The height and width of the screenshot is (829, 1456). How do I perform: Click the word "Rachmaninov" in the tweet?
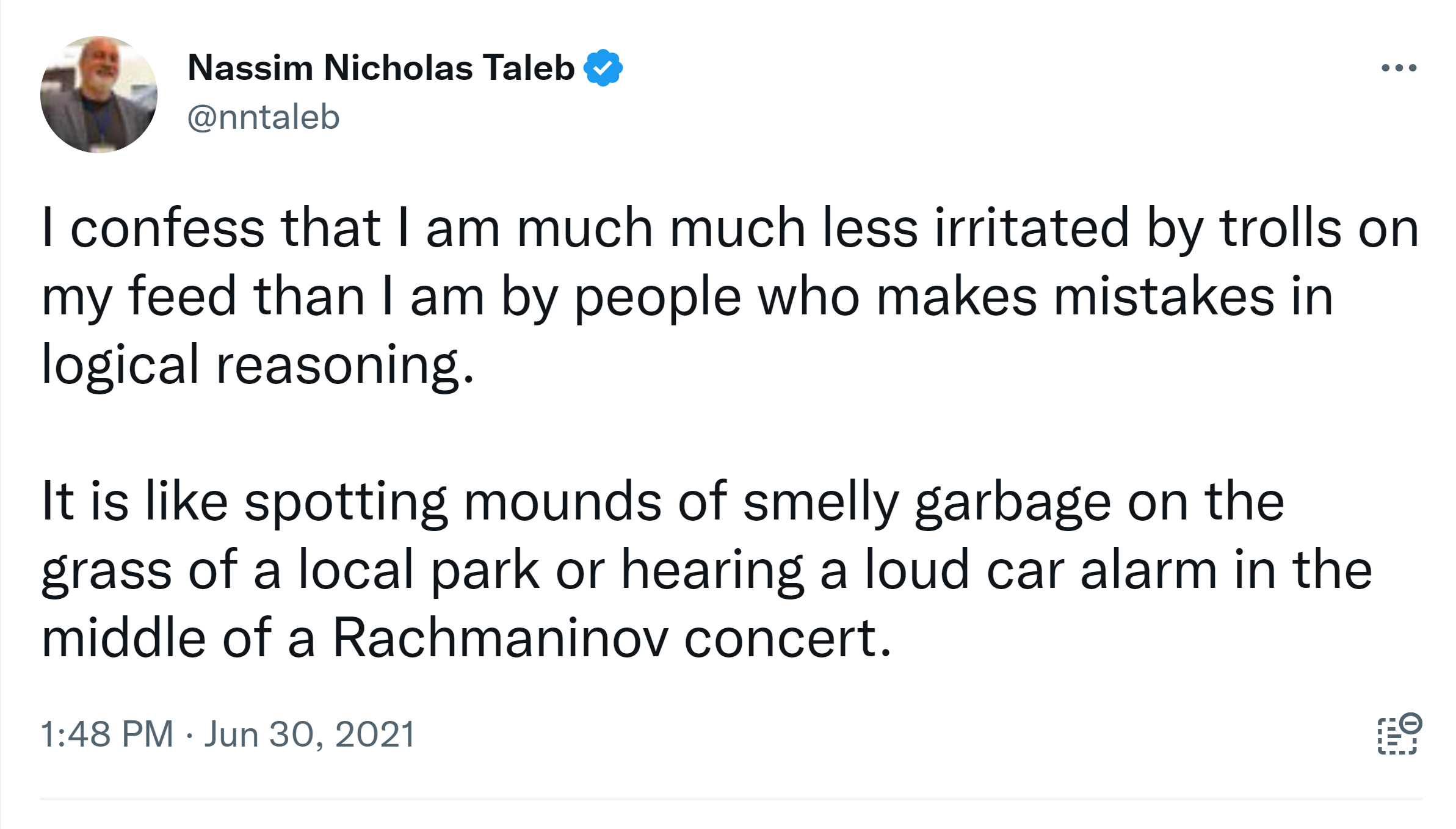500,639
